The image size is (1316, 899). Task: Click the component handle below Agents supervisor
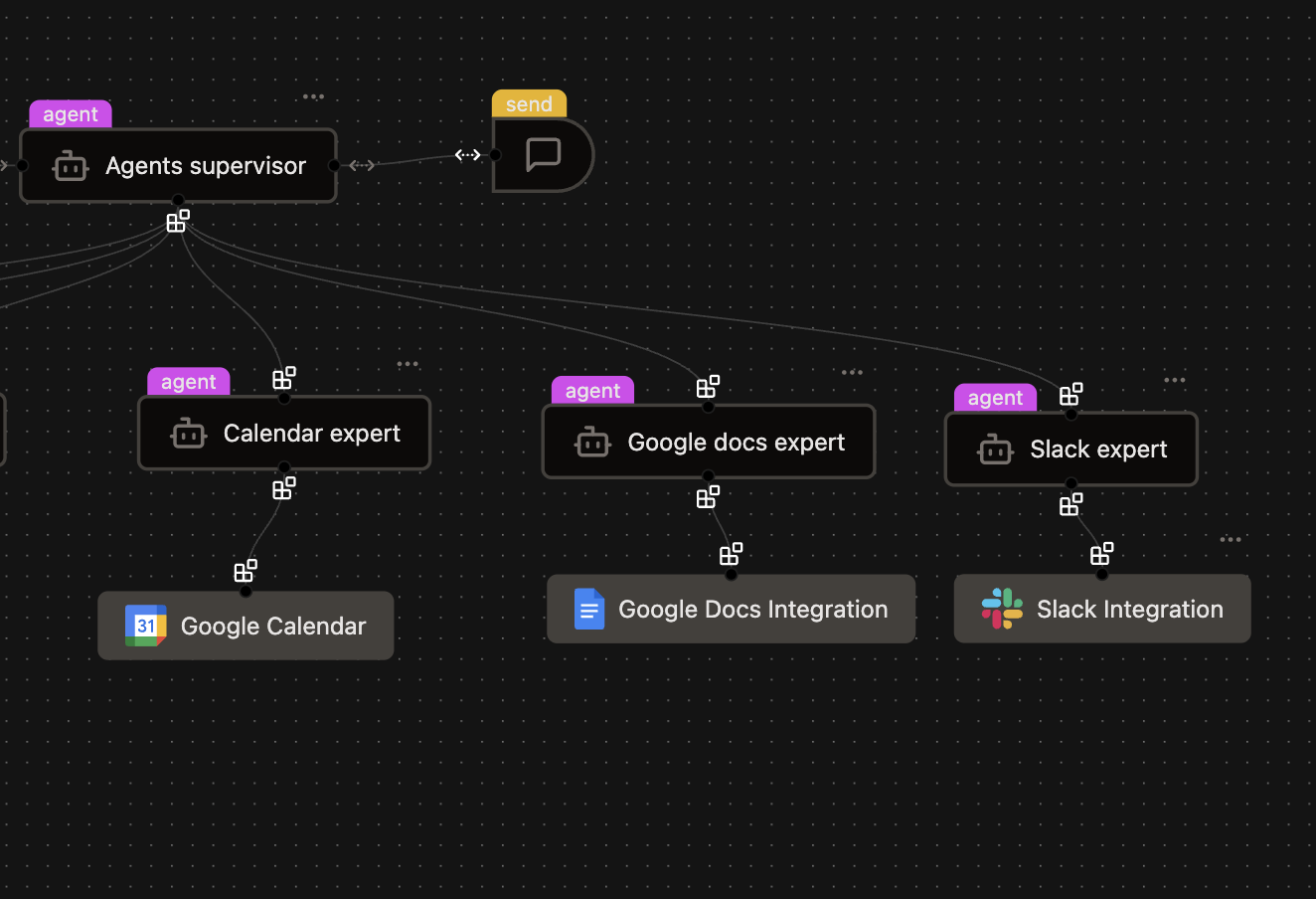pos(178,221)
